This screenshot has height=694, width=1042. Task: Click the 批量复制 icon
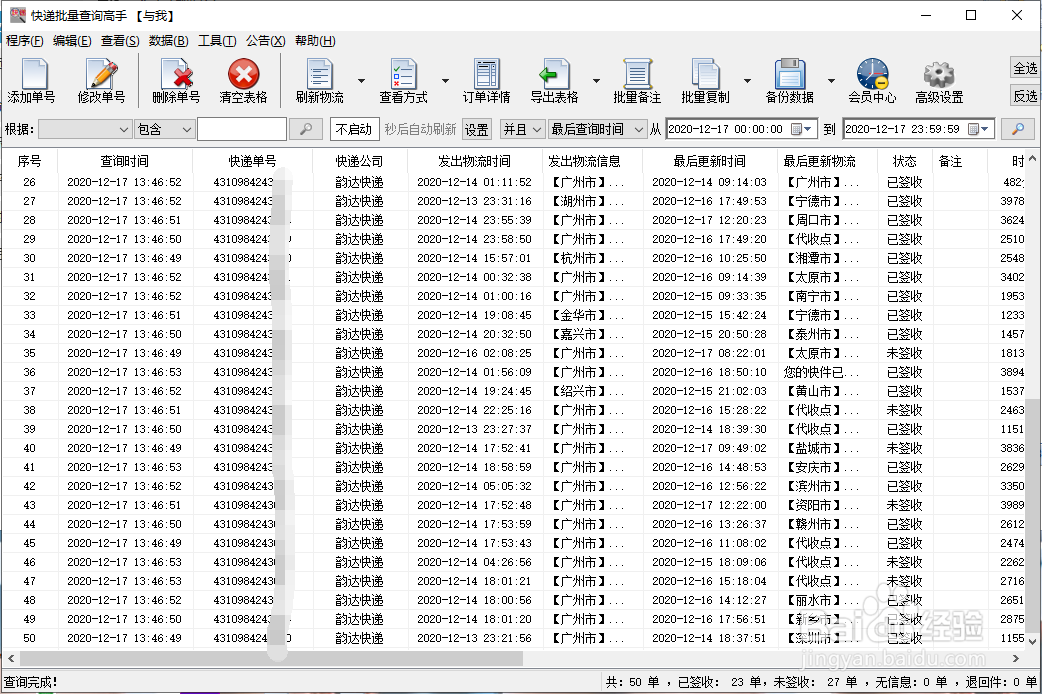[x=705, y=80]
